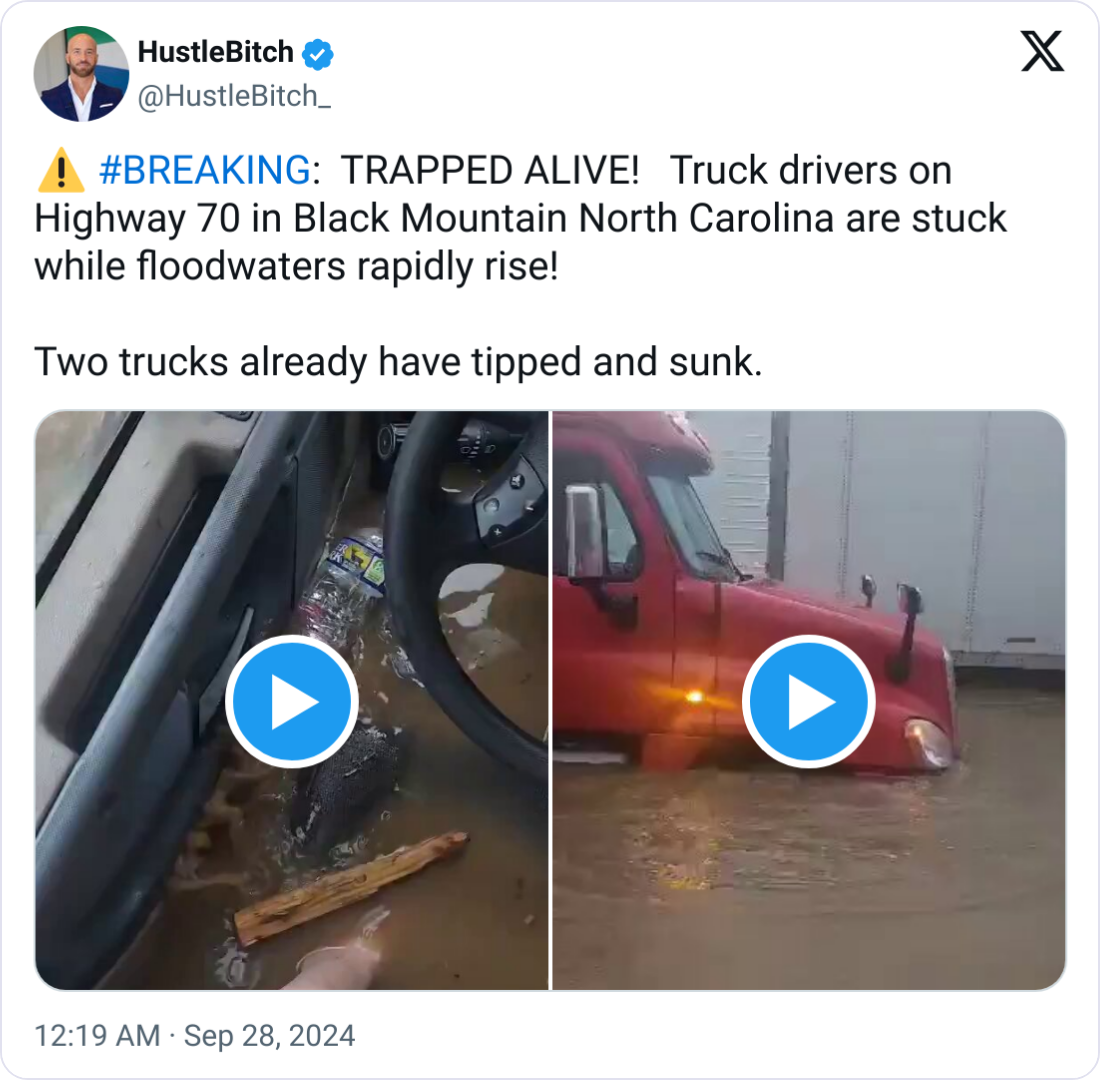Click the Sep 28, 2024 date
1100x1080 pixels.
point(269,1035)
